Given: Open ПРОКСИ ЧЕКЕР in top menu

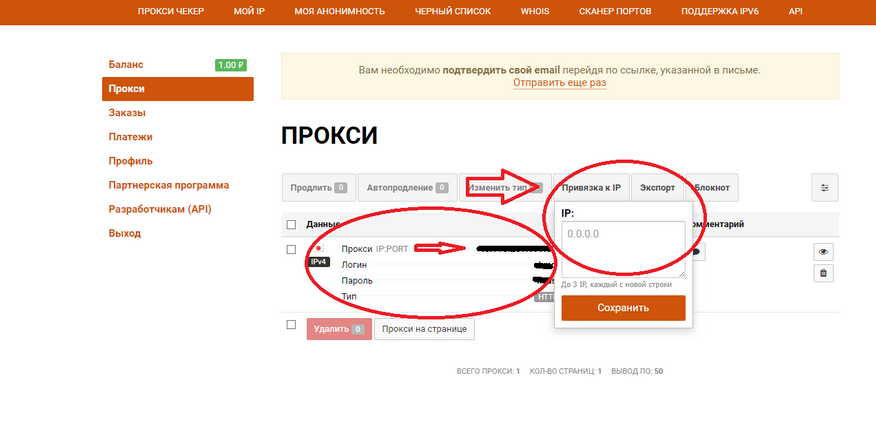Looking at the screenshot, I should (x=171, y=11).
